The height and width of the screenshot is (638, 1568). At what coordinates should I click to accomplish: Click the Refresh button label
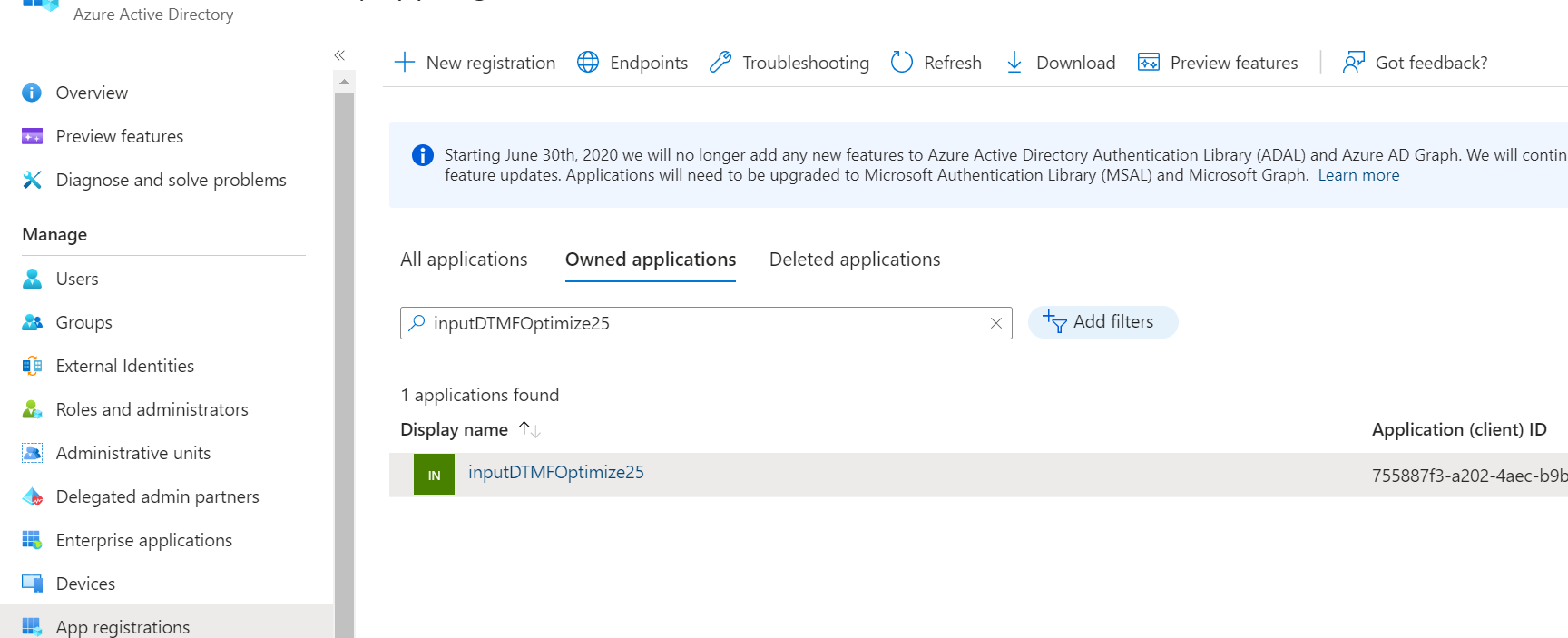(953, 63)
